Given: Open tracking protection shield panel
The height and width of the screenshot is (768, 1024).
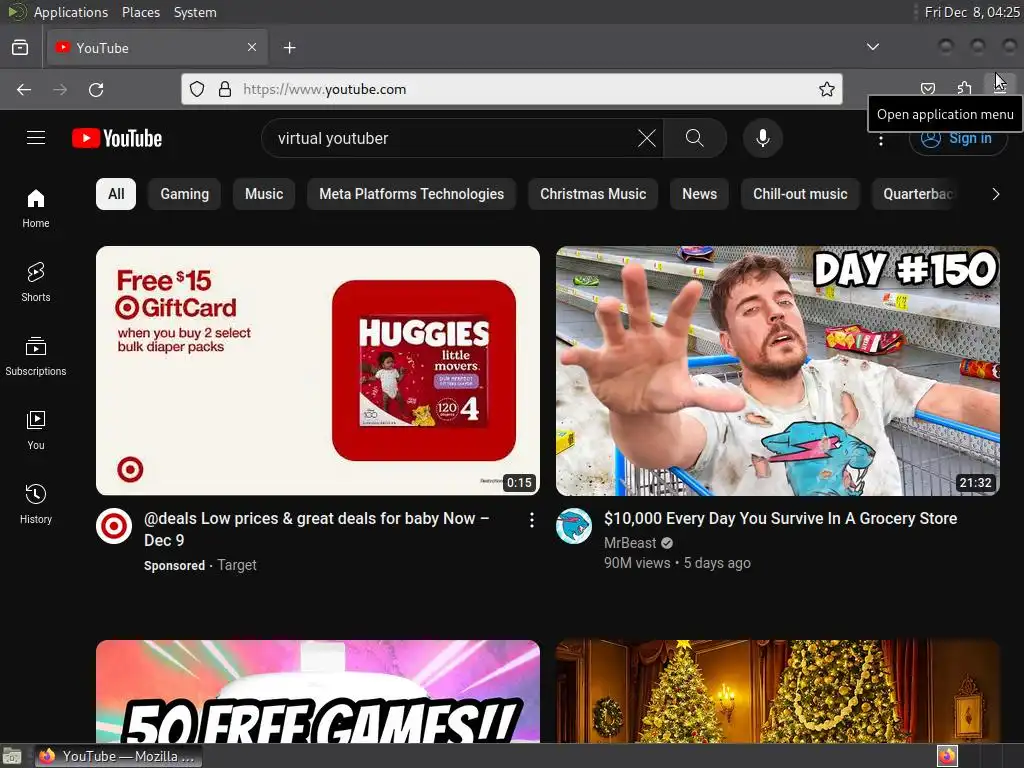Looking at the screenshot, I should point(197,89).
